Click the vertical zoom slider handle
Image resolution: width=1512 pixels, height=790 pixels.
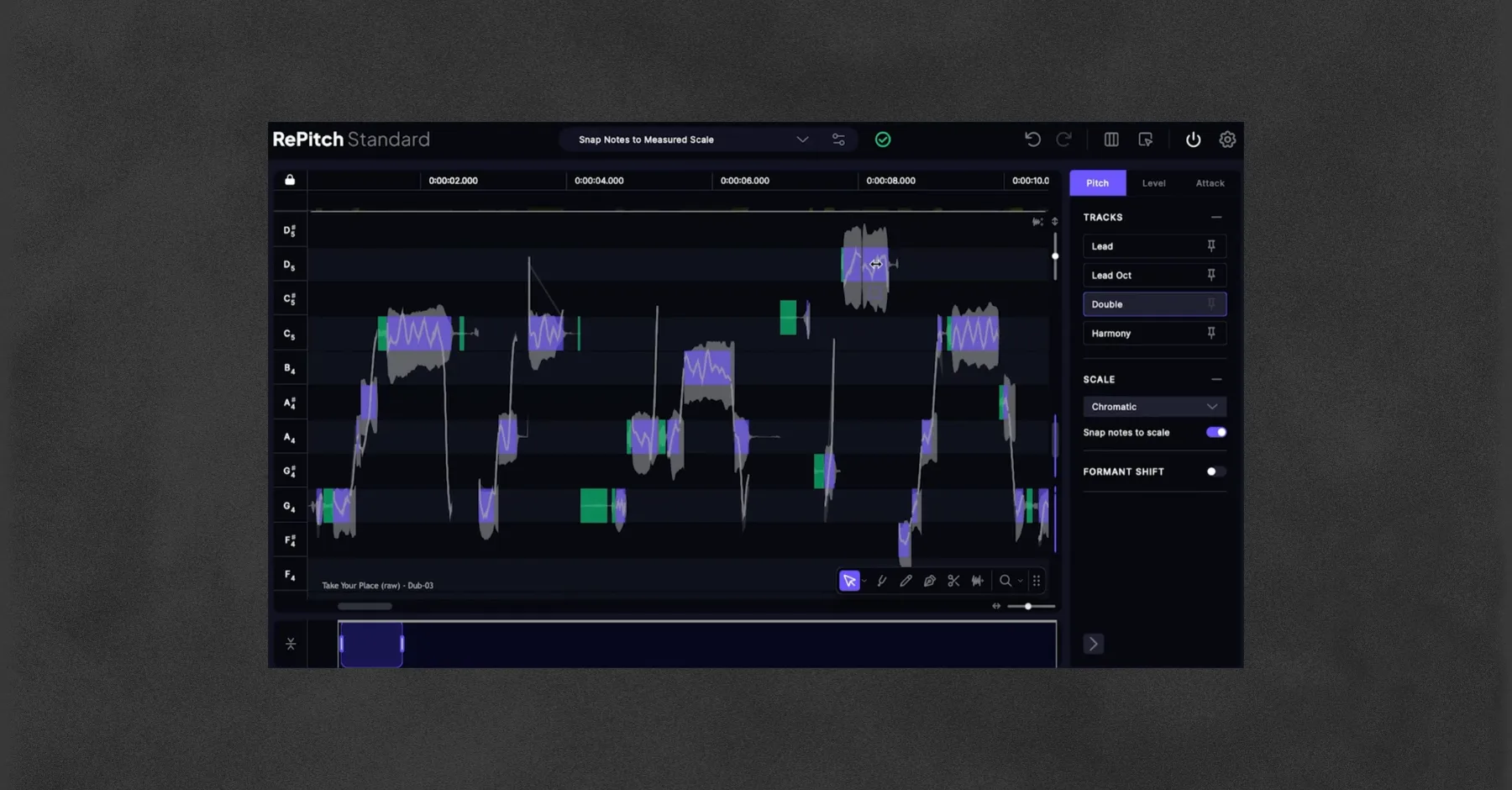click(1055, 256)
